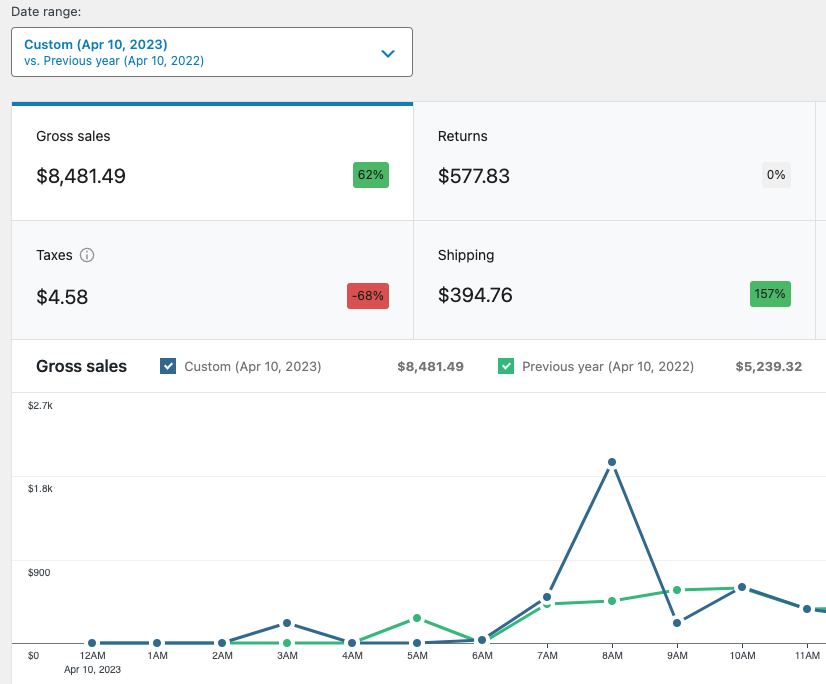Click the blue 3AM data point
Screen dimensions: 826x684
287,623
